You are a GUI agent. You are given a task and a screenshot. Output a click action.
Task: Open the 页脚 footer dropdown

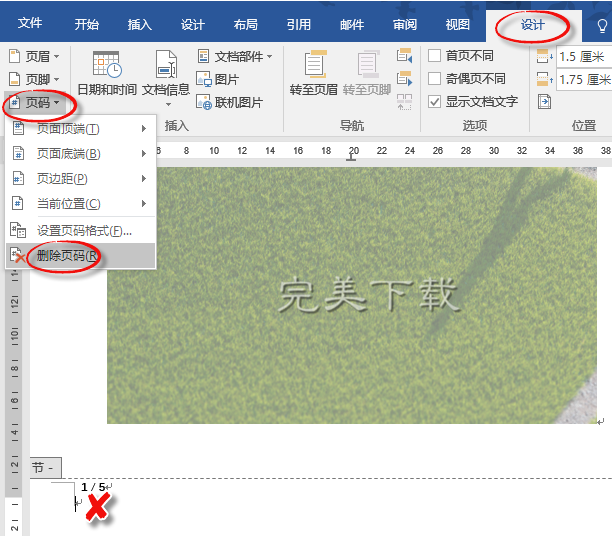34,79
